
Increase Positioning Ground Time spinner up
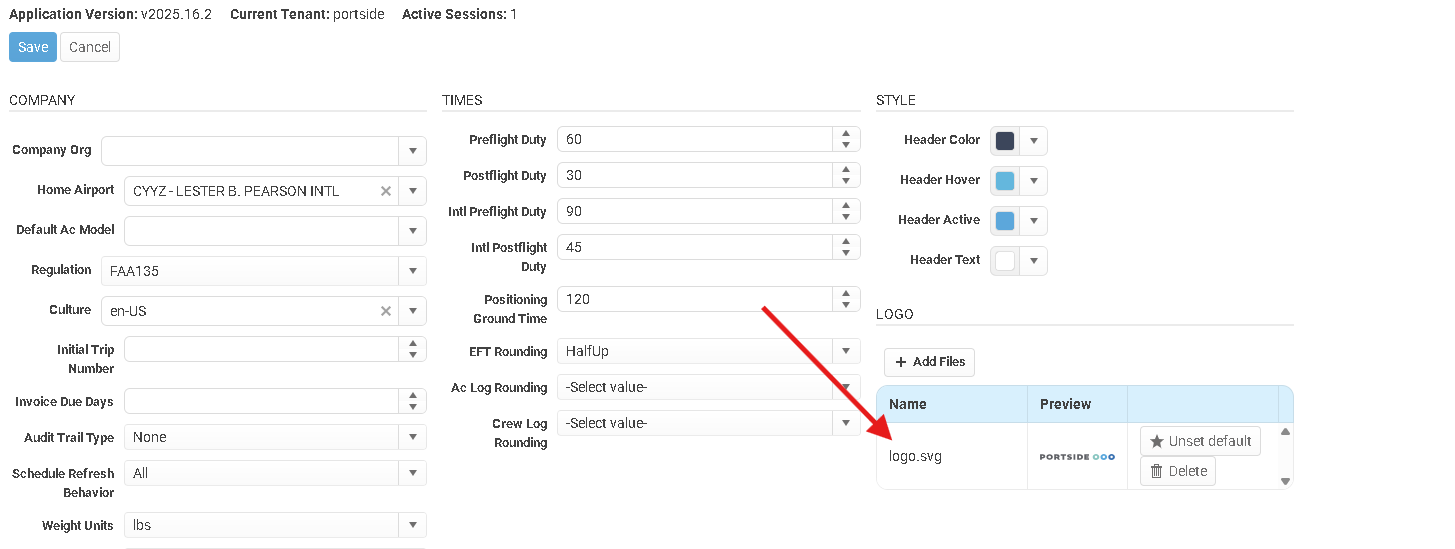846,293
